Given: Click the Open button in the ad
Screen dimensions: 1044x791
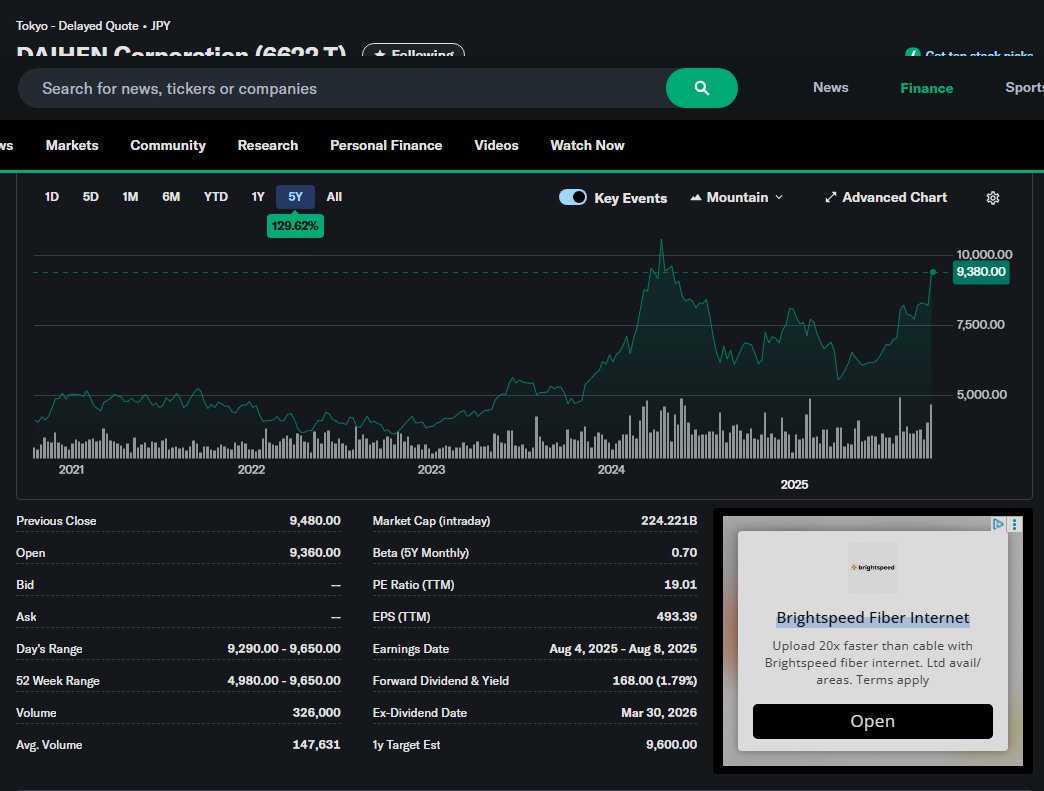Looking at the screenshot, I should (872, 721).
